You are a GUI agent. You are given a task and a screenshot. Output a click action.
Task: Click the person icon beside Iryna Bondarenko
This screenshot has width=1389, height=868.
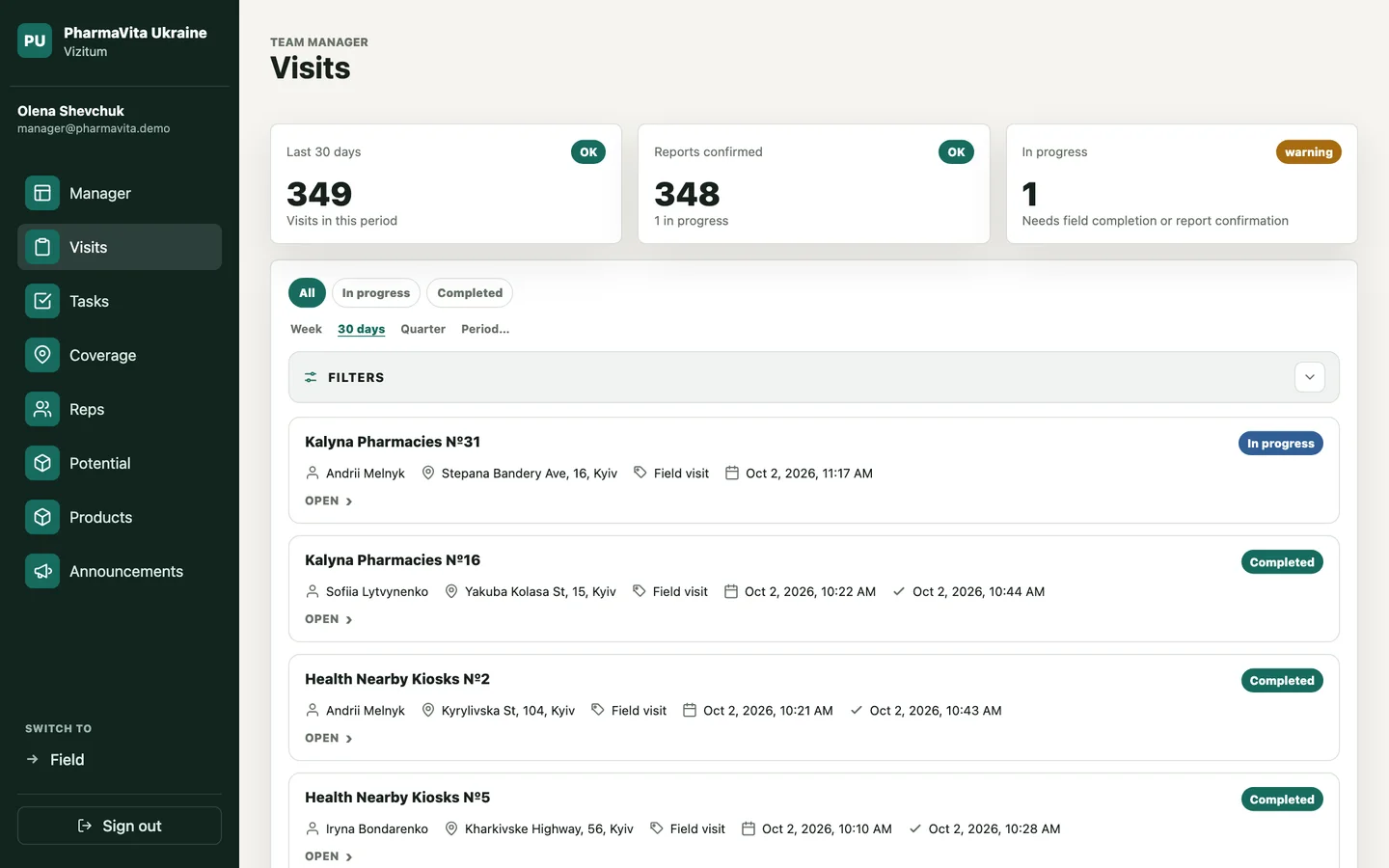[313, 828]
